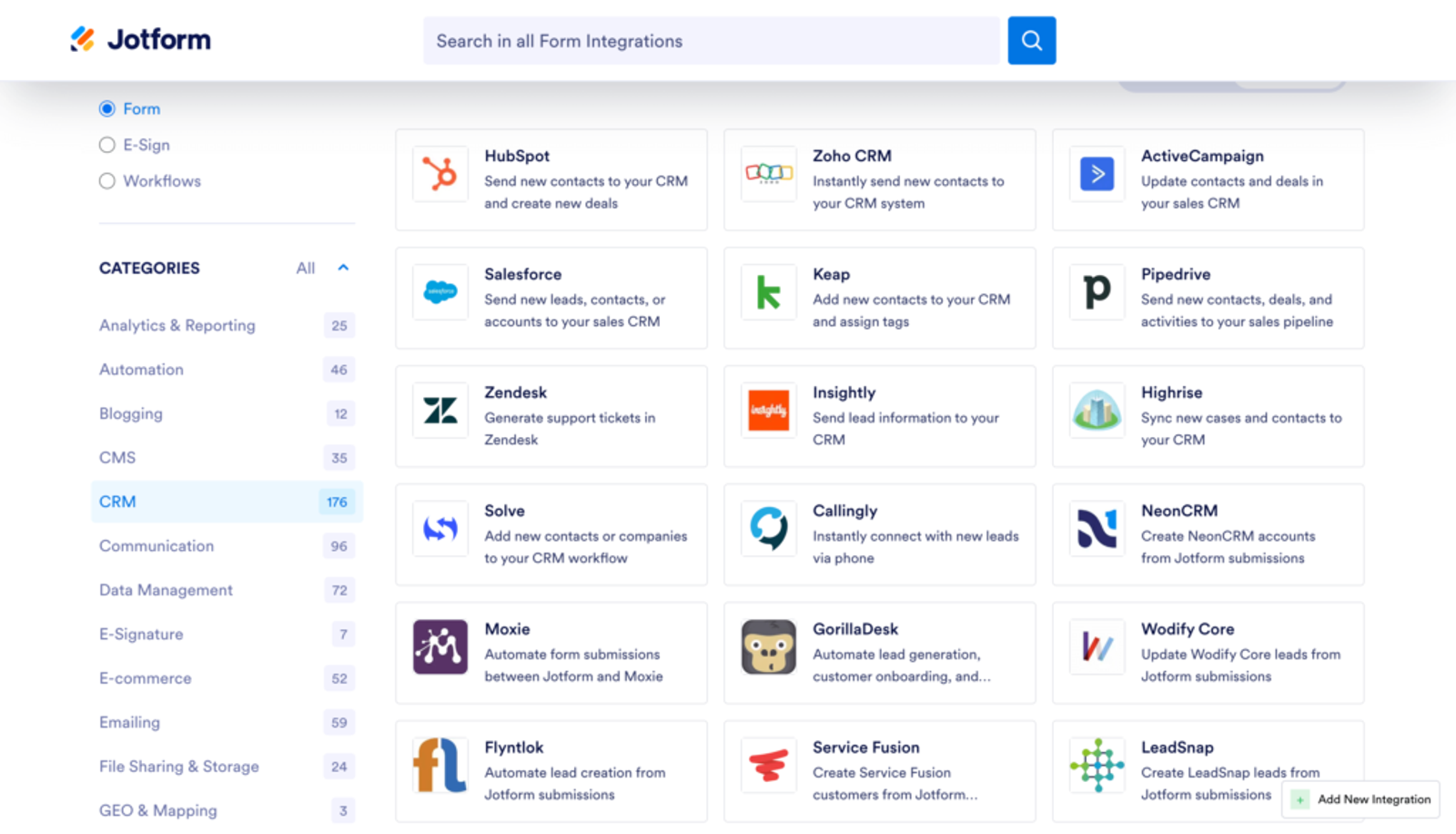Screen dimensions: 1456x834
Task: Open the Zendesk logo icon
Action: point(440,410)
